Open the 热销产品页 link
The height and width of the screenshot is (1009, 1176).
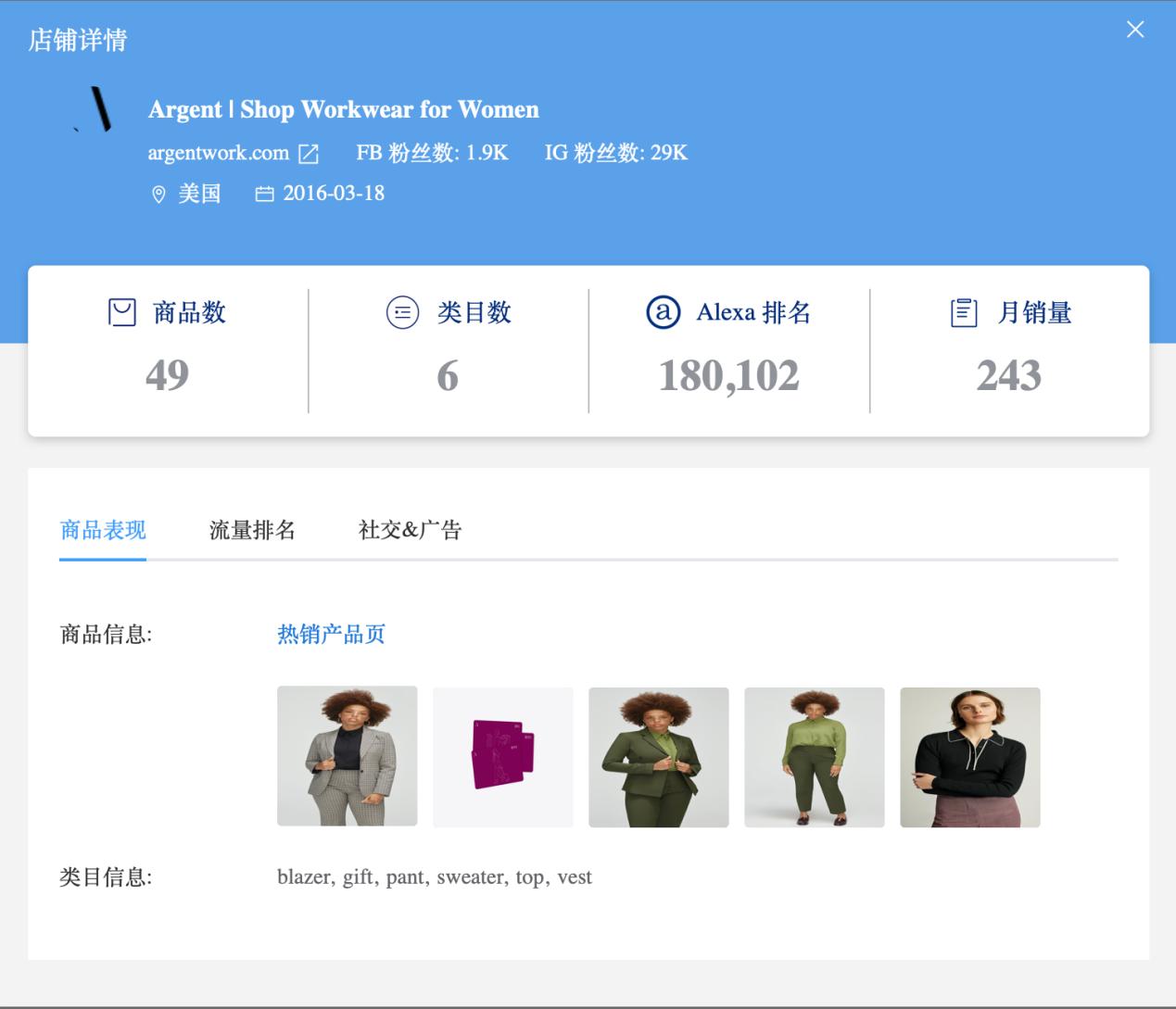(331, 634)
